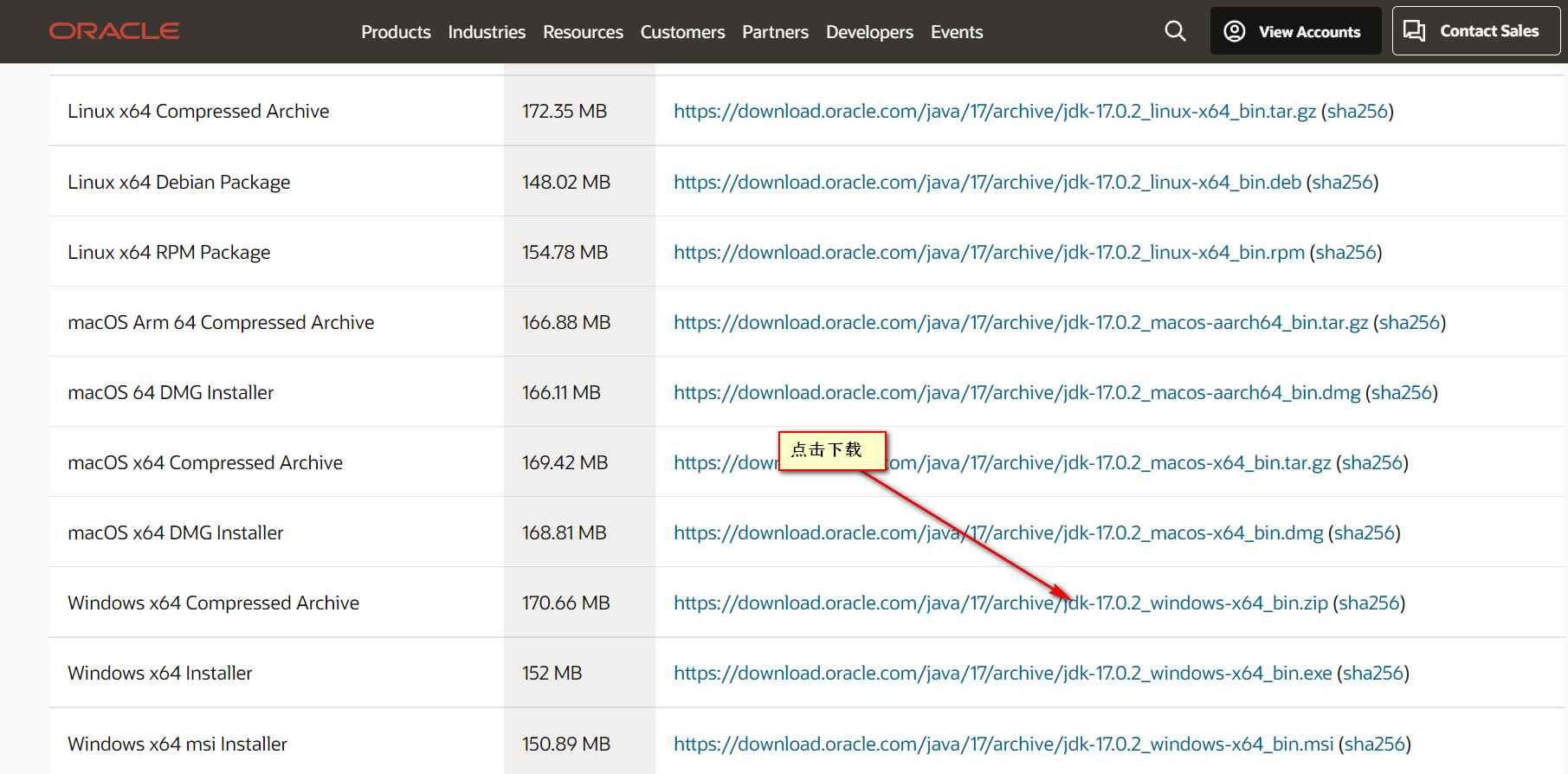Select 'Windows x64 Installer' text

[160, 673]
